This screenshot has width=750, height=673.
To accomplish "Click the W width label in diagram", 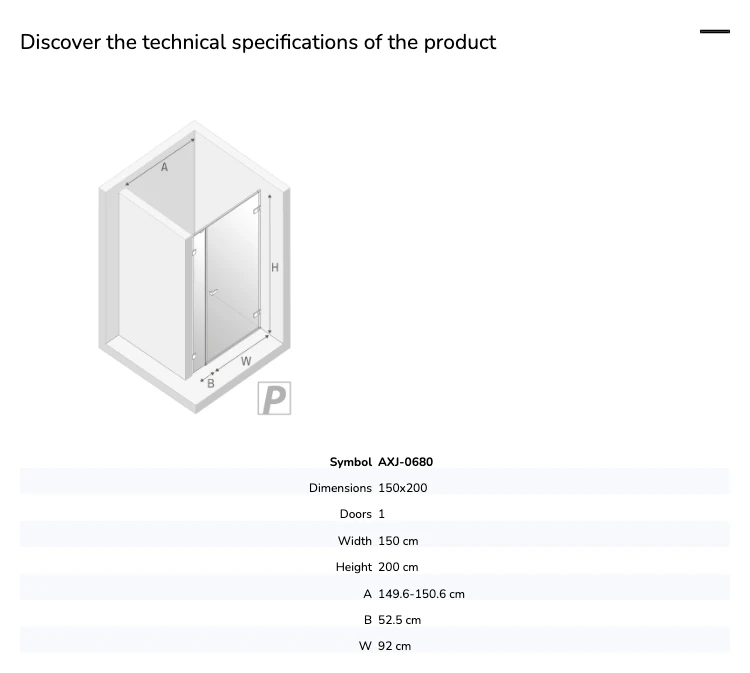I will pyautogui.click(x=246, y=361).
